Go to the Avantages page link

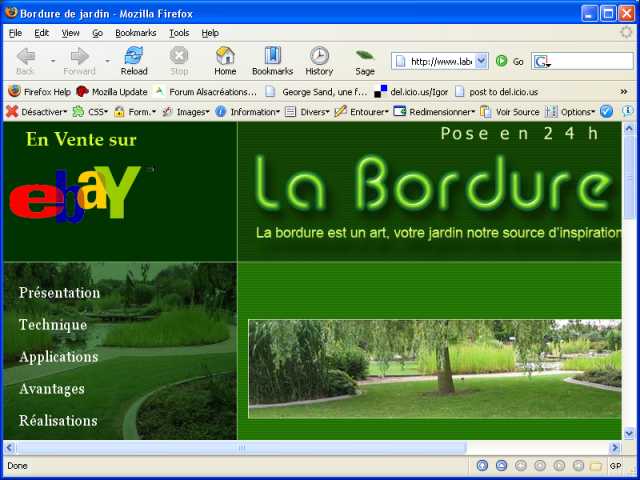click(x=52, y=389)
